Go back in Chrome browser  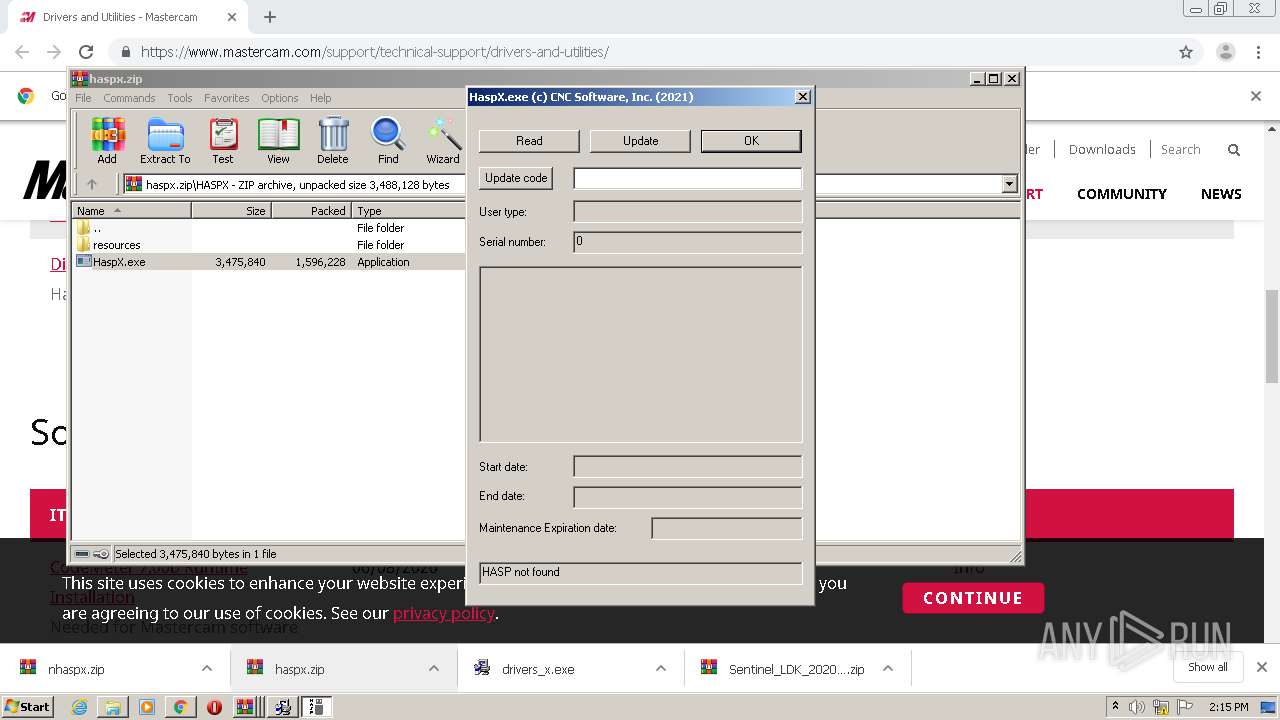[x=22, y=52]
